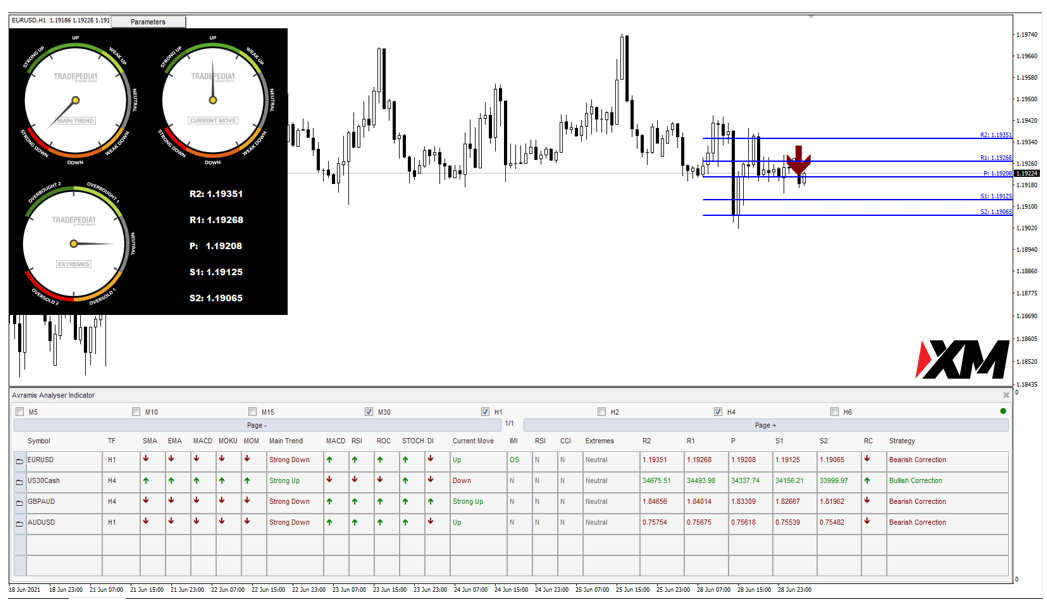Image resolution: width=1047 pixels, height=603 pixels.
Task: Go to next page with Page + button
Action: (765, 425)
